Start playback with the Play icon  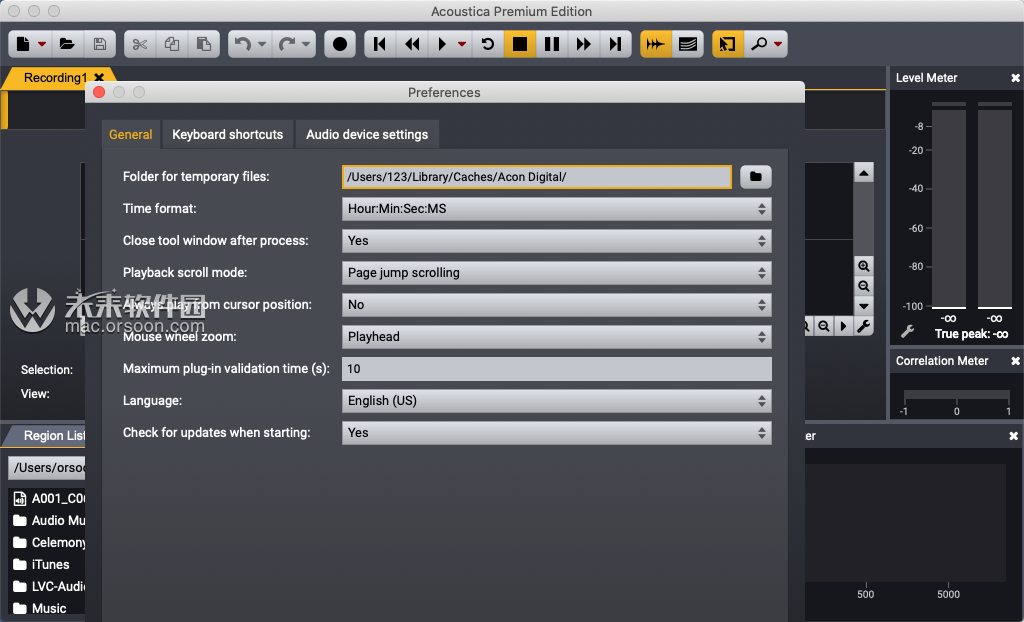coord(442,44)
